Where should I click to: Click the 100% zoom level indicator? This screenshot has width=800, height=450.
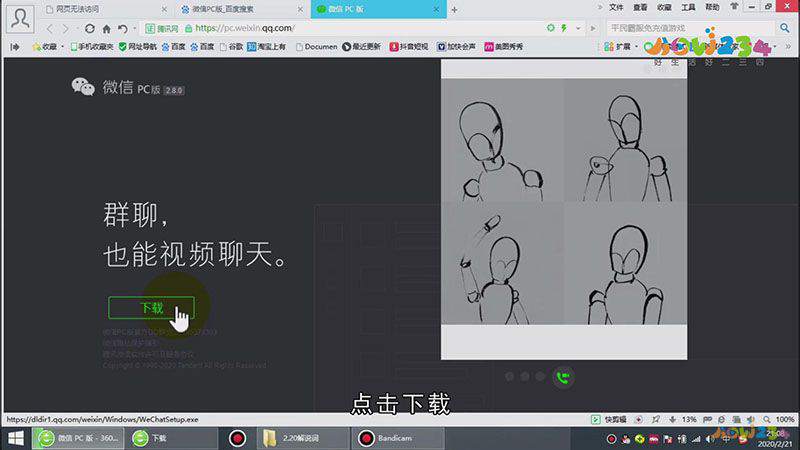click(x=784, y=419)
